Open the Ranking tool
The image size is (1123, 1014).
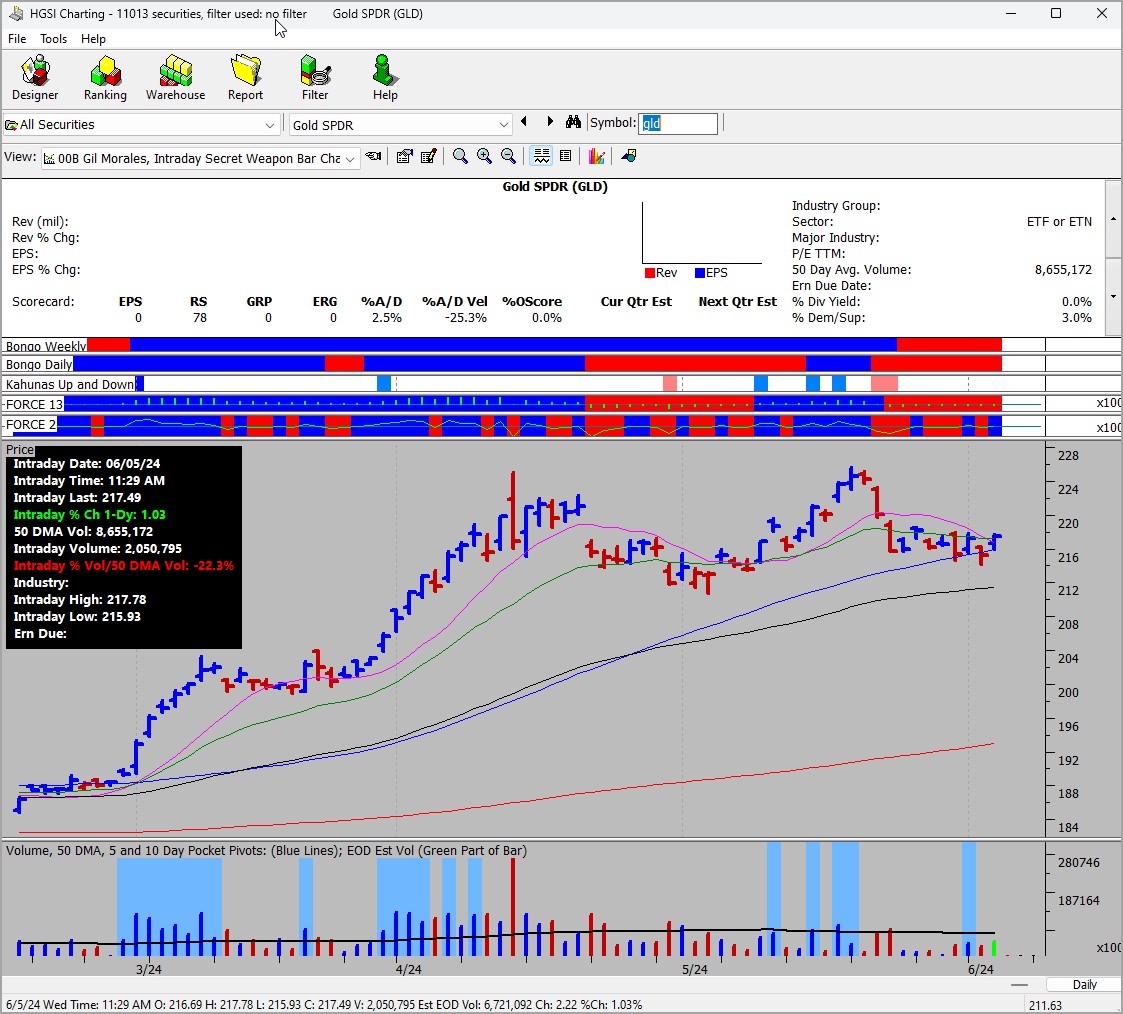coord(105,78)
